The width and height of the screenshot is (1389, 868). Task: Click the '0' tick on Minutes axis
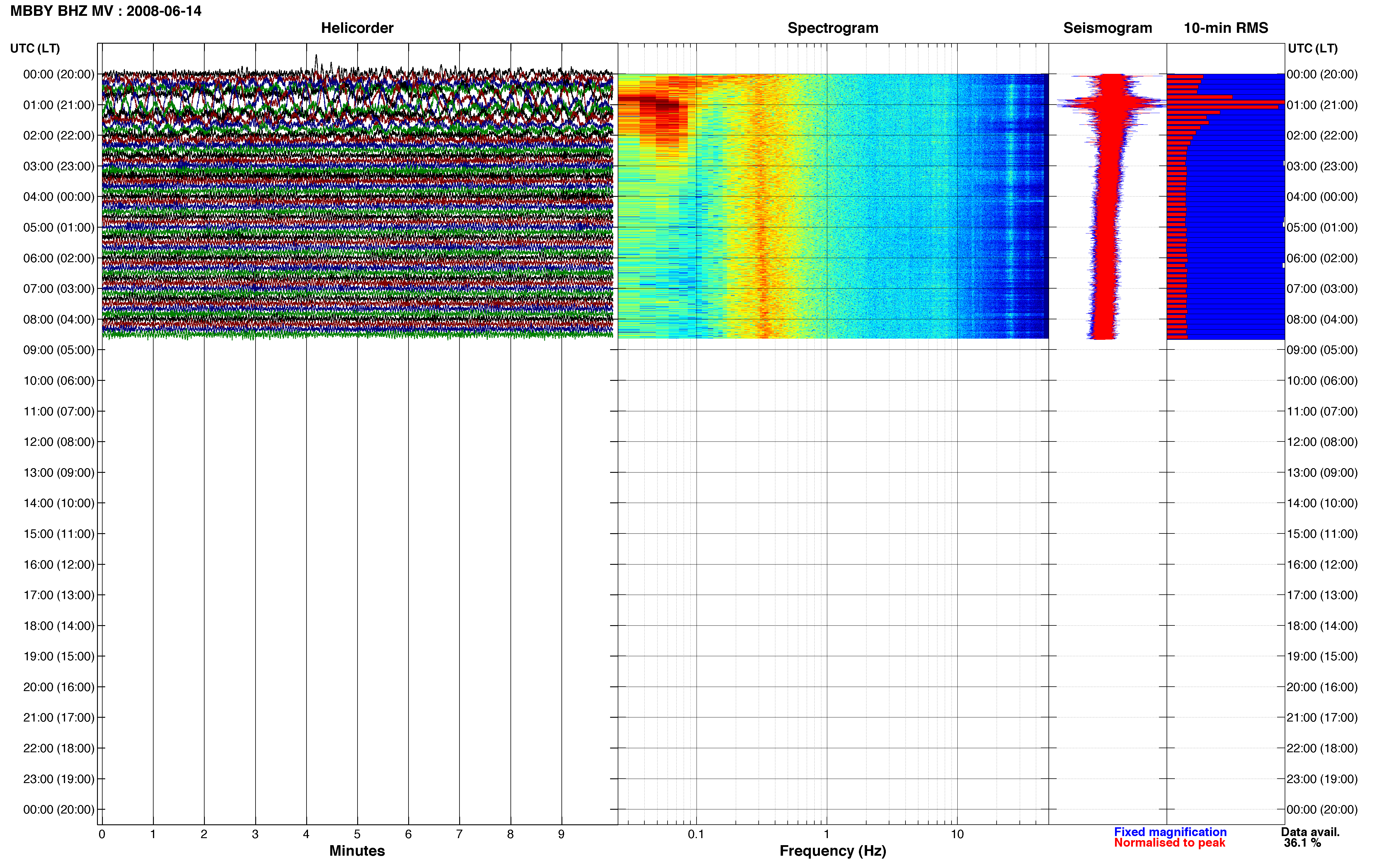pyautogui.click(x=102, y=834)
